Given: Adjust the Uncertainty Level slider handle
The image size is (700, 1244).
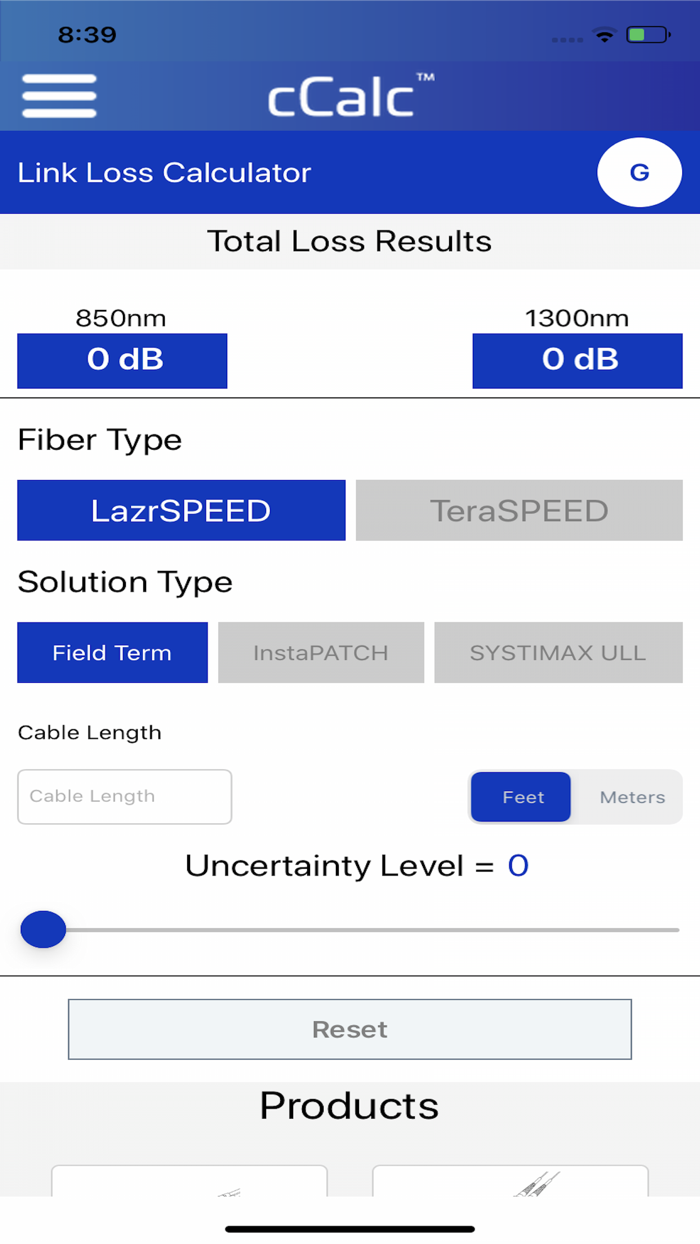Looking at the screenshot, I should click(x=43, y=929).
